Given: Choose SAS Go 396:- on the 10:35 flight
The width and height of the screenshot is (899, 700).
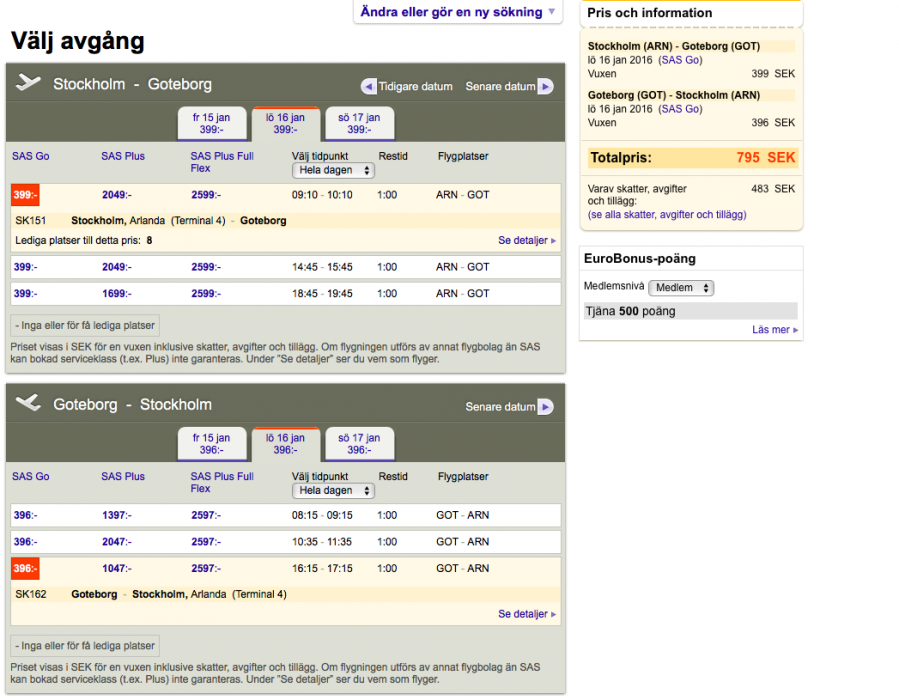Looking at the screenshot, I should pyautogui.click(x=25, y=542).
